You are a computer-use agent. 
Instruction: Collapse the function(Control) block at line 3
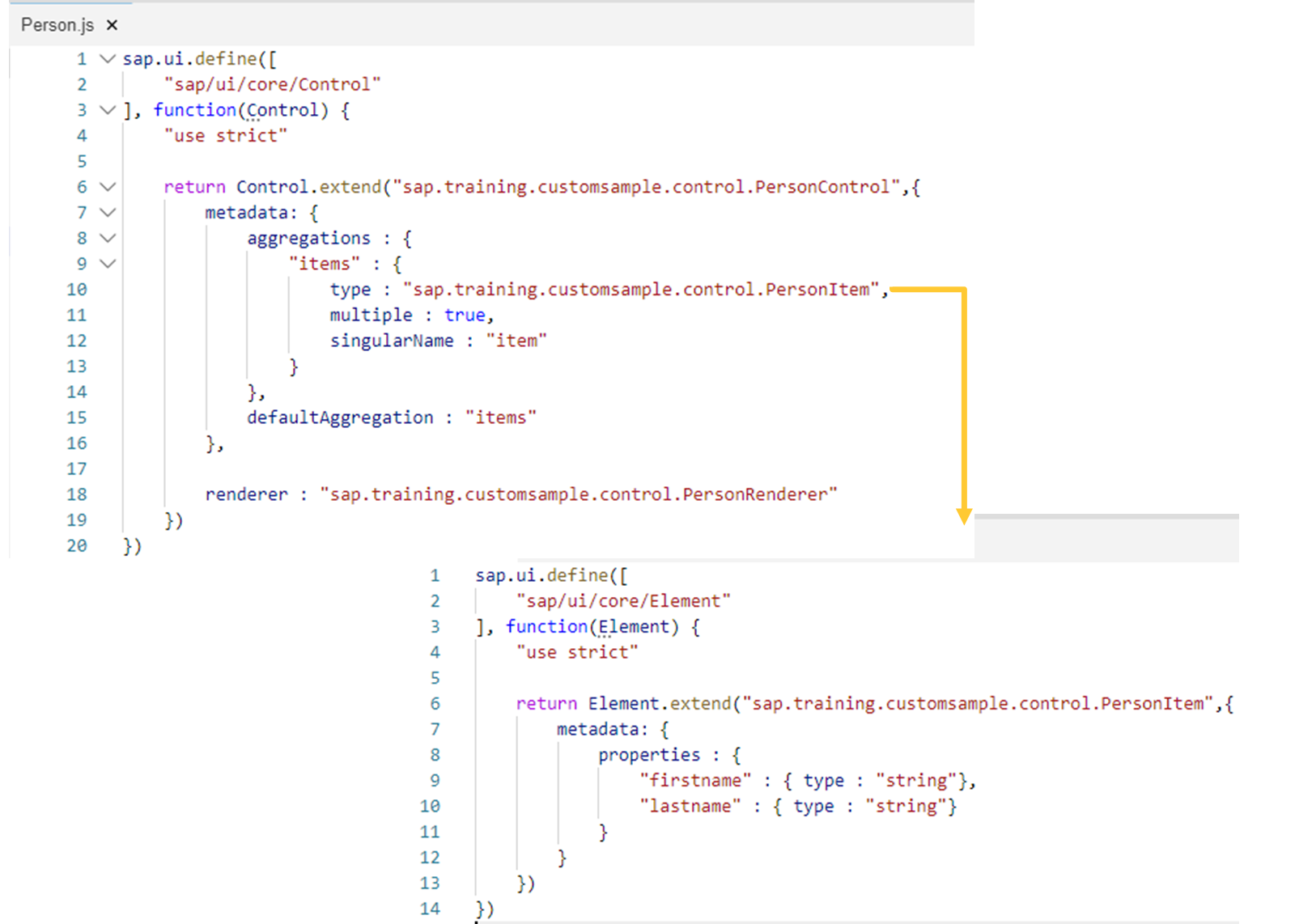pos(108,110)
